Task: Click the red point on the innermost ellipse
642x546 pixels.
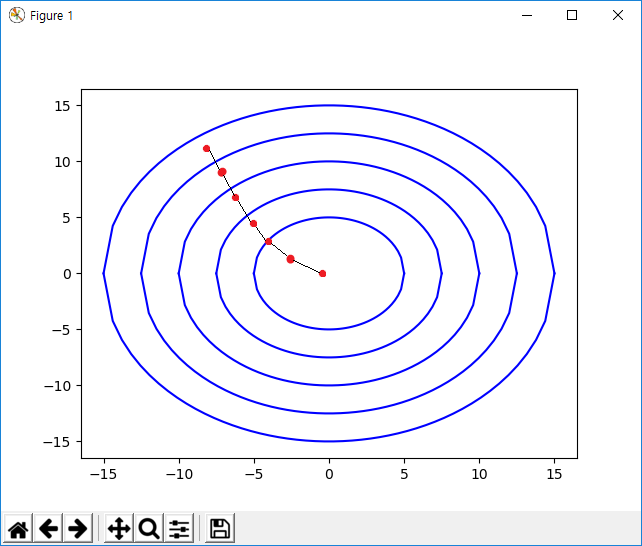Action: click(x=269, y=241)
